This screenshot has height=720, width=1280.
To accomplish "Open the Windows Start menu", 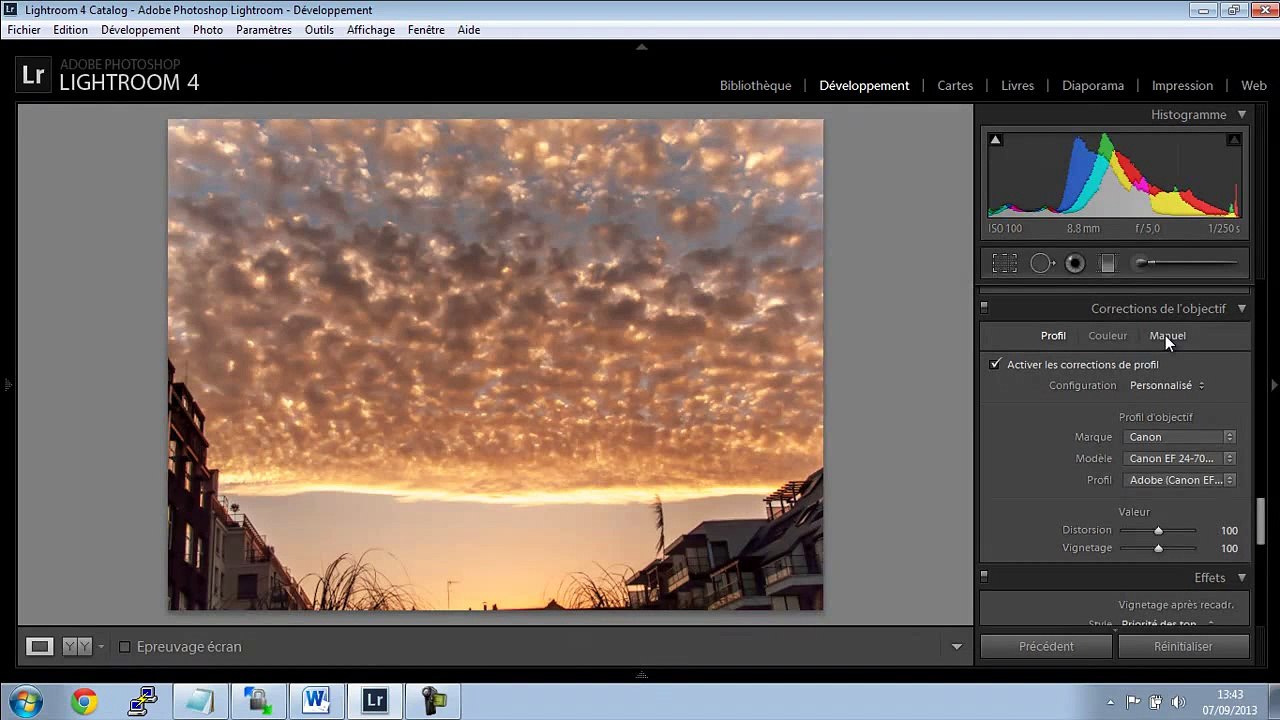I will pos(25,702).
